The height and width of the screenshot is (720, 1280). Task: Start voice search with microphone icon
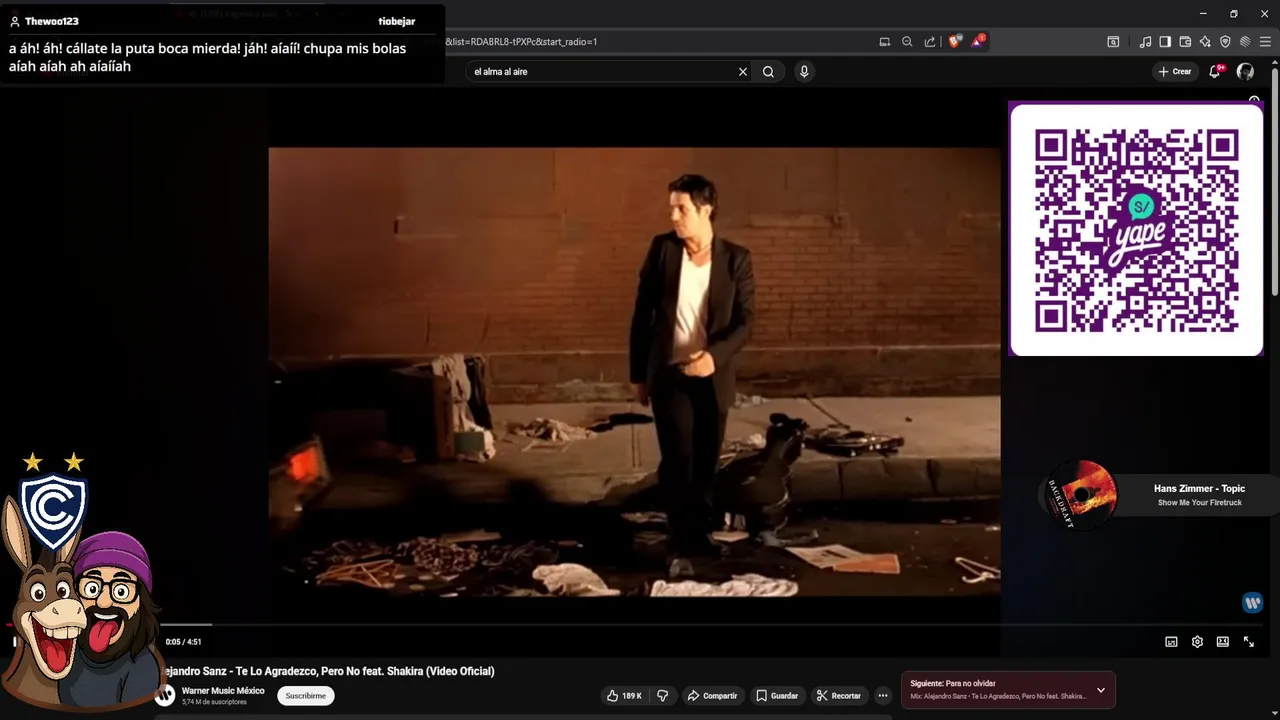(804, 72)
